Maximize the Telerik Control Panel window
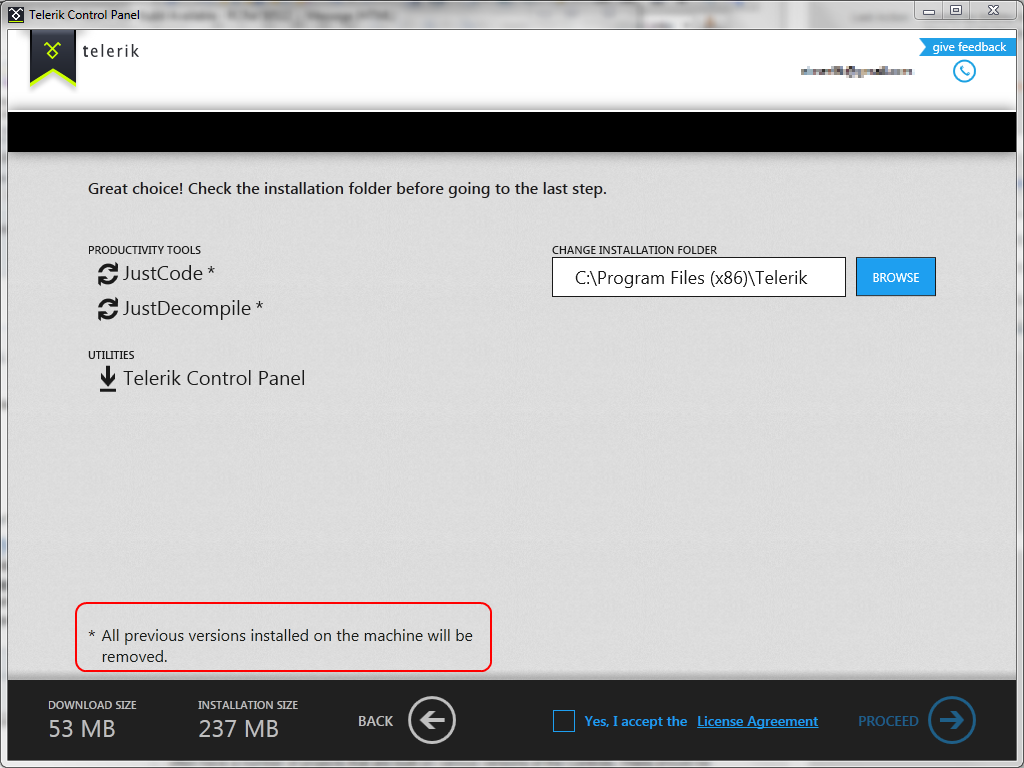1024x768 pixels. click(956, 10)
